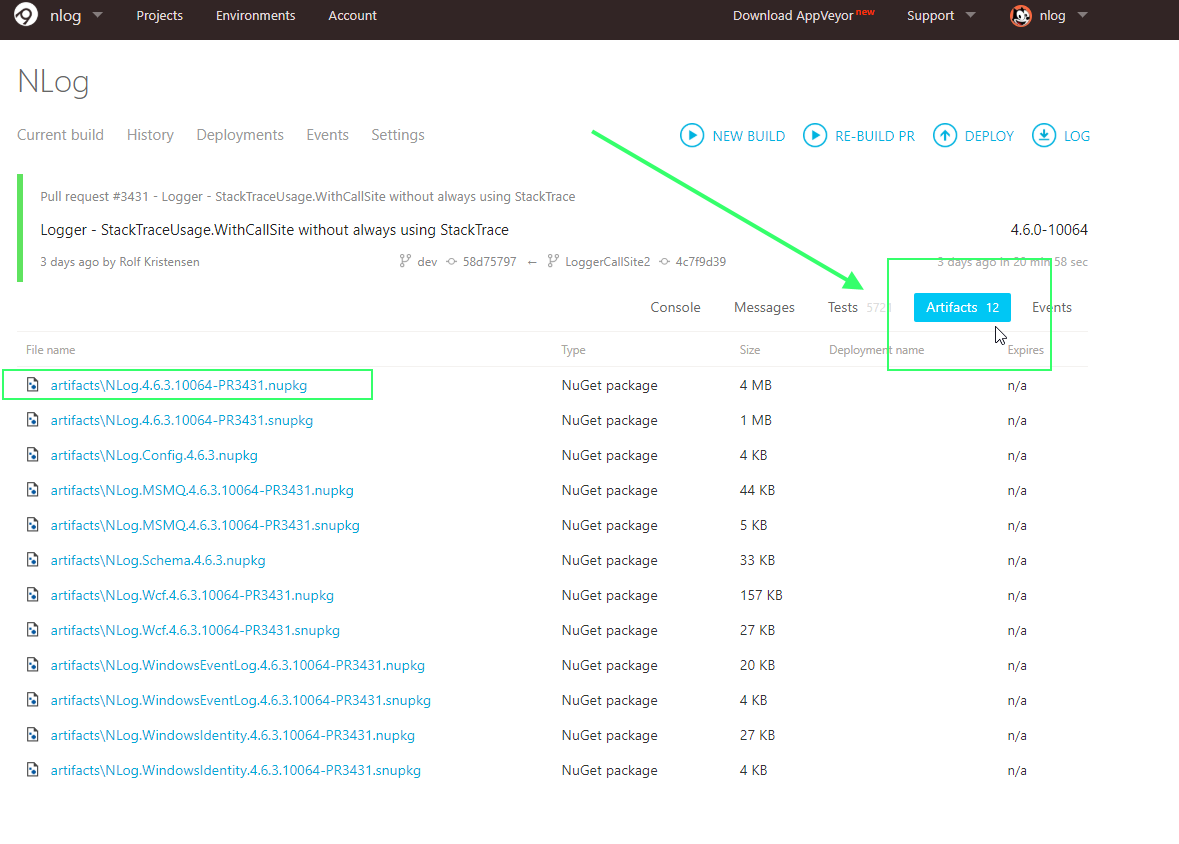Viewport: 1179px width, 844px height.
Task: Click the File name column header
Action: (50, 350)
